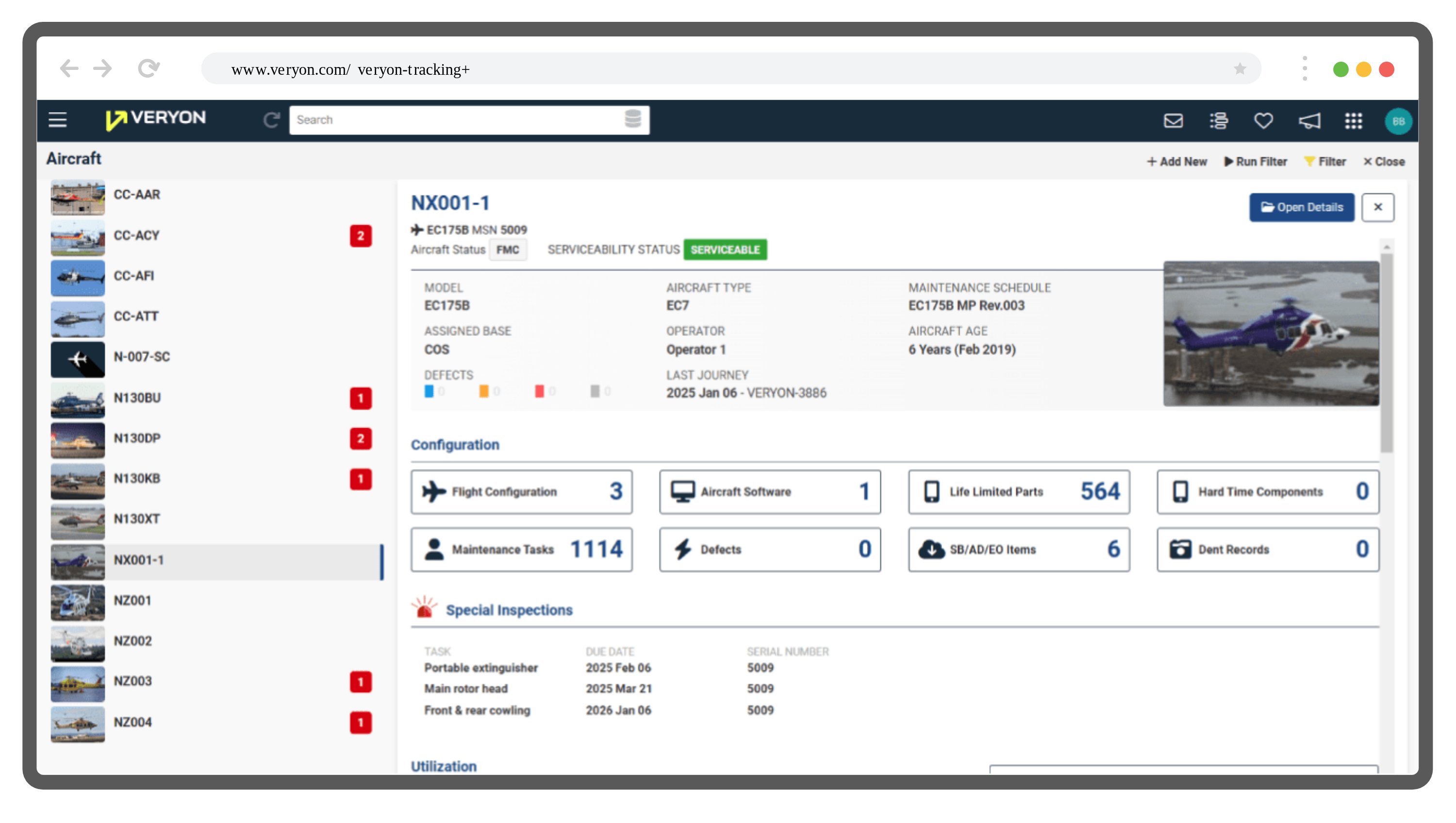Open the hamburger menu

point(57,120)
